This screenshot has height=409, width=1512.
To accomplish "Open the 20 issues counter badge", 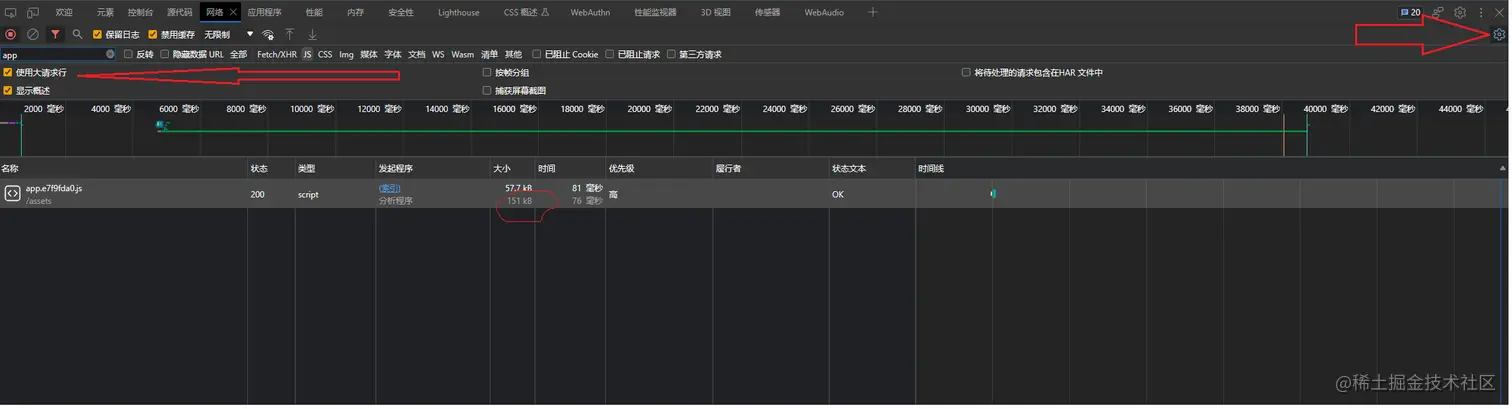I will [x=1410, y=12].
